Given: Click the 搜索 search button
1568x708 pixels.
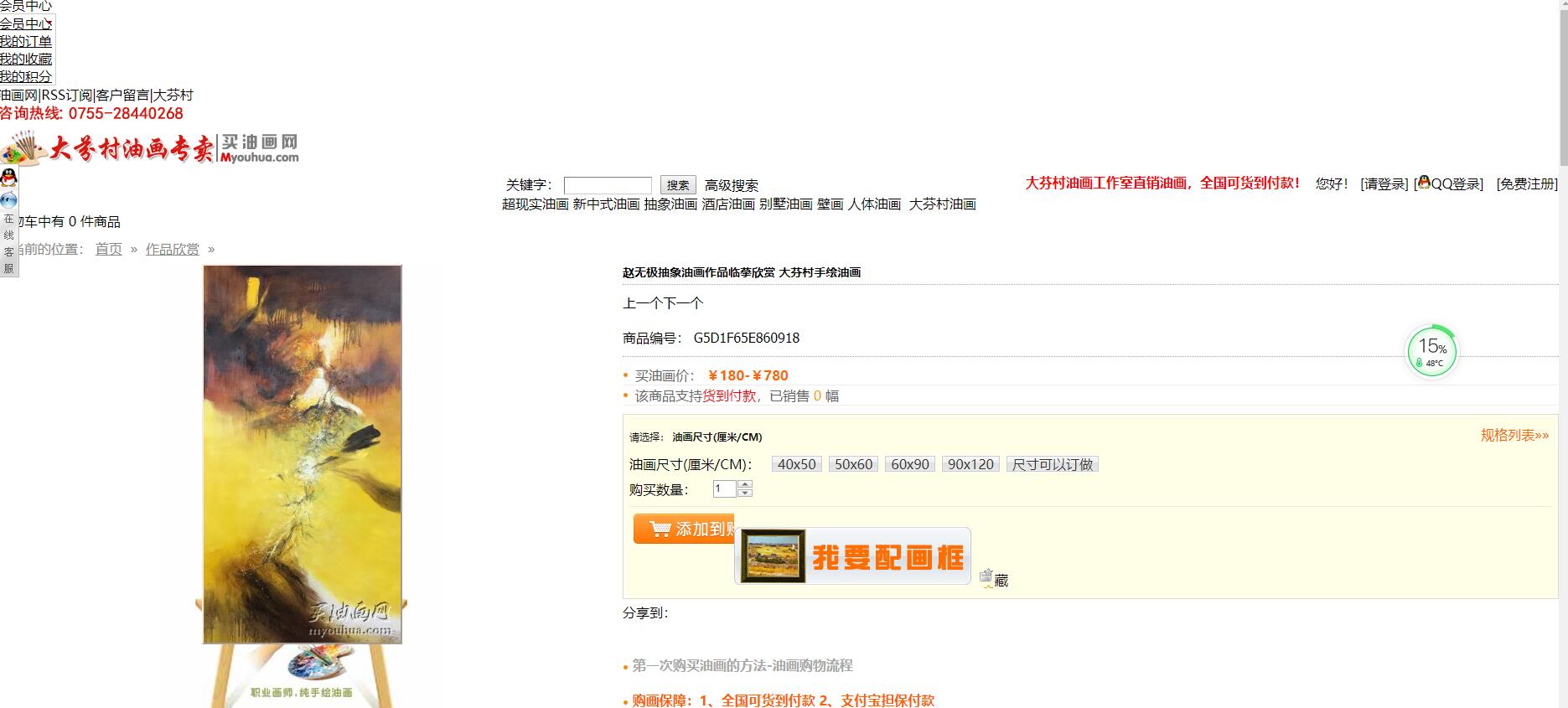Looking at the screenshot, I should tap(678, 185).
